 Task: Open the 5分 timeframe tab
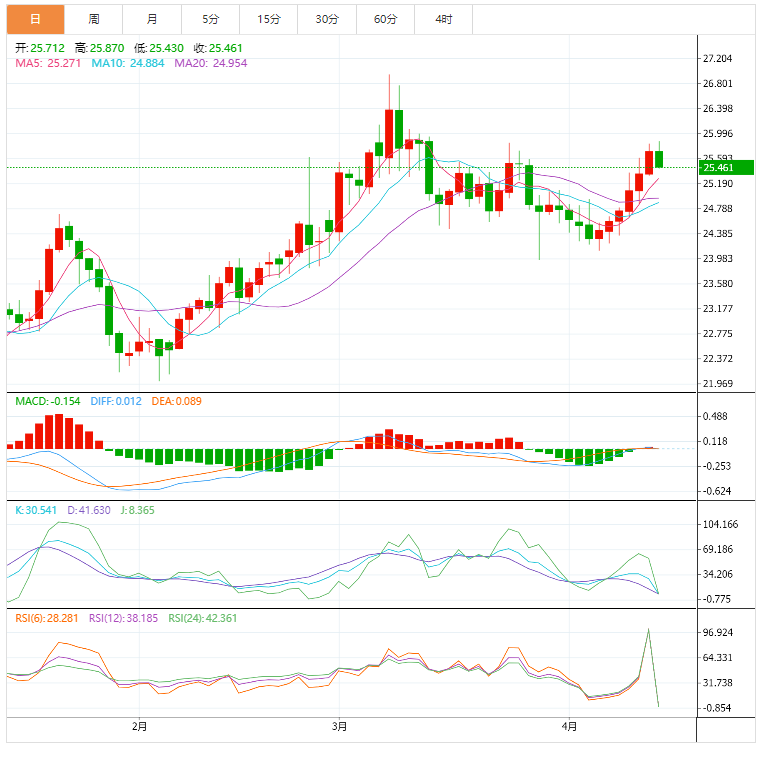pyautogui.click(x=211, y=19)
